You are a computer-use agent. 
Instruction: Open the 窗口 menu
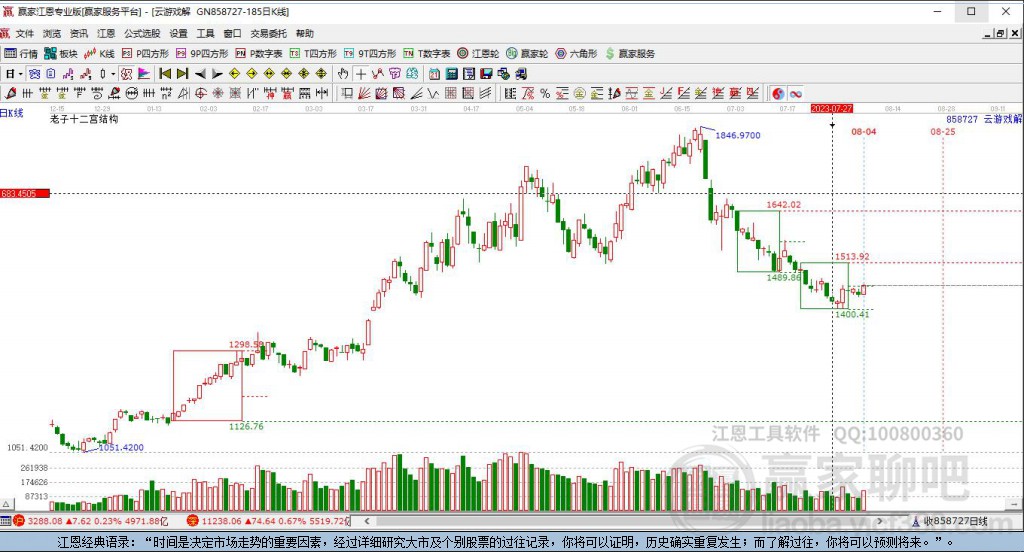click(x=232, y=33)
